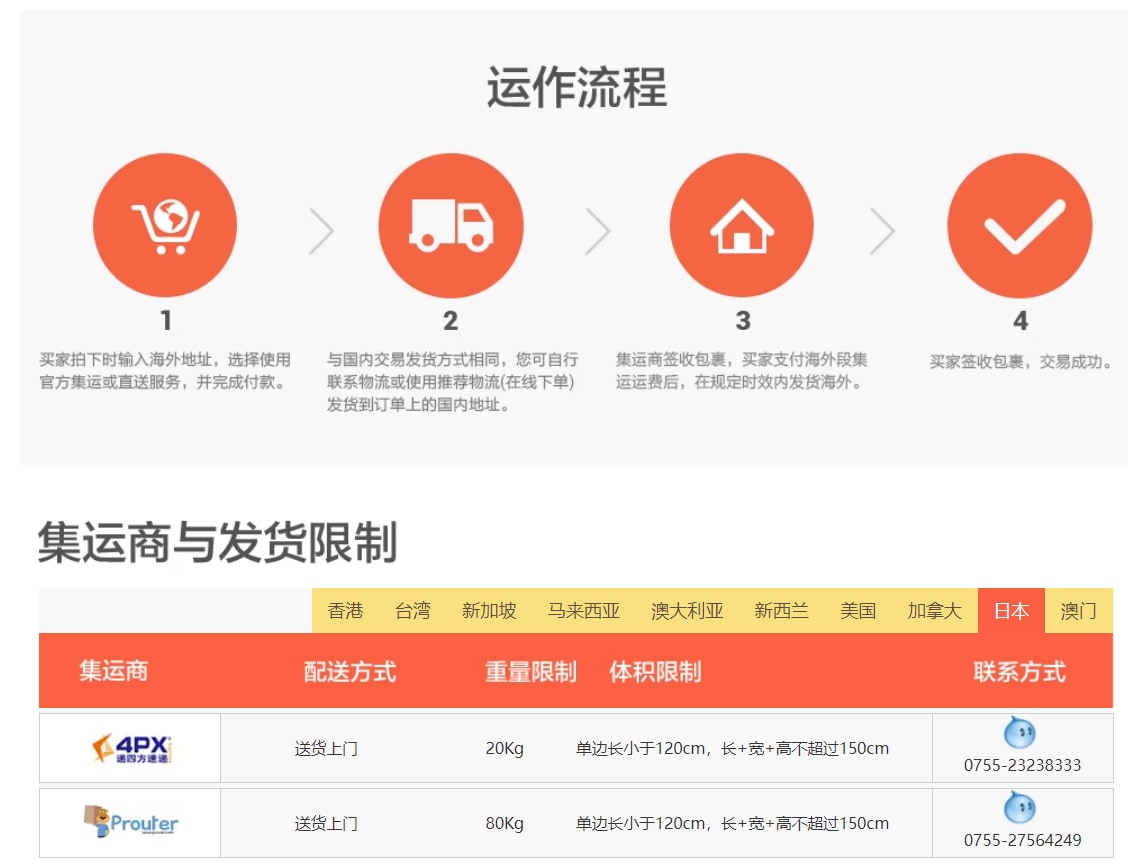Click the step 1 description text
This screenshot has width=1128, height=865.
pos(165,371)
